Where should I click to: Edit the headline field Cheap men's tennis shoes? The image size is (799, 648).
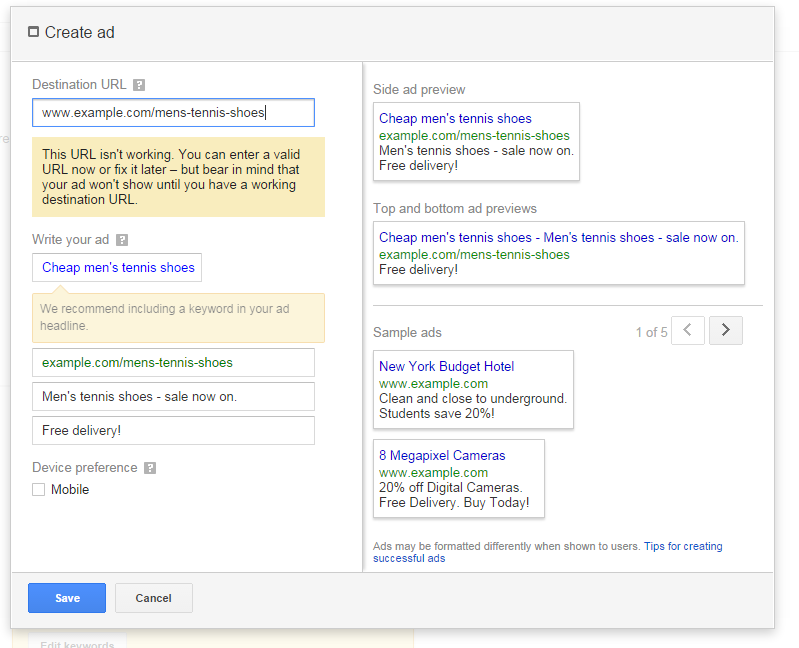coord(117,267)
